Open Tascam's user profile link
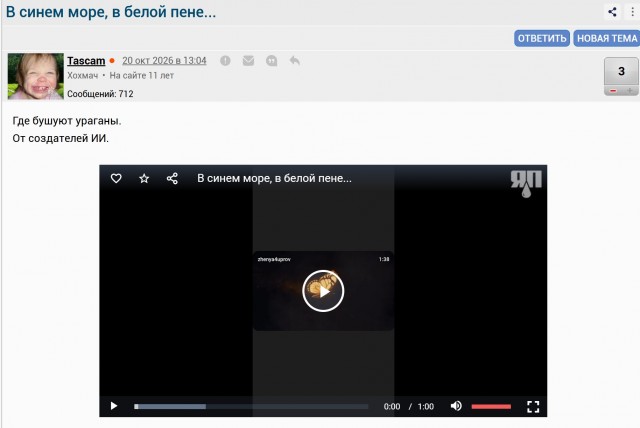Image resolution: width=640 pixels, height=428 pixels. click(86, 61)
